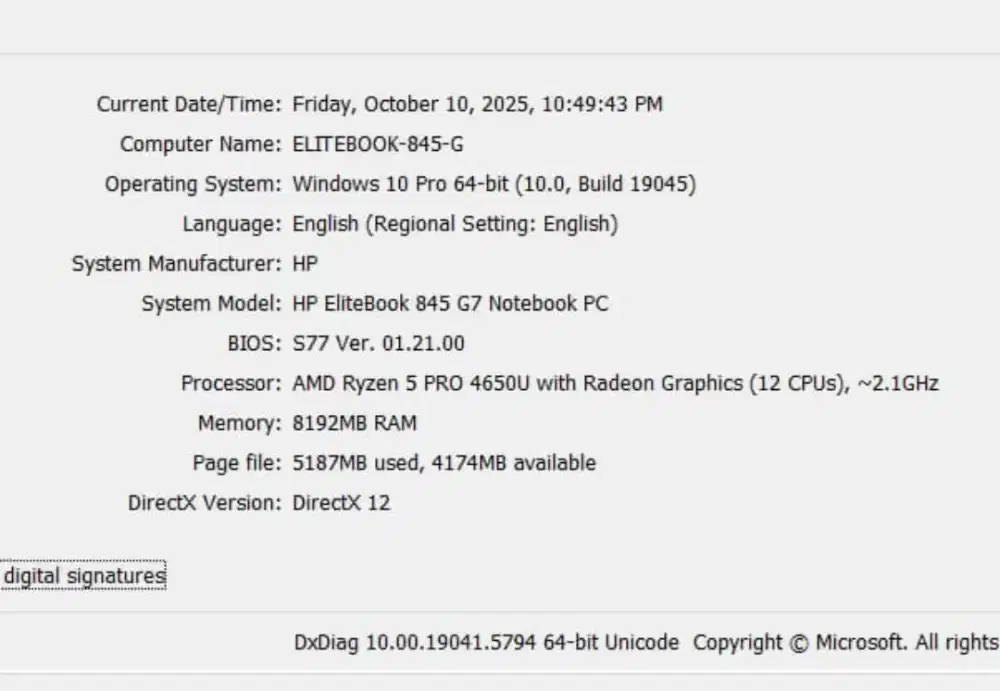Click the DxDiag 10.00.19041.5794 version text
The height and width of the screenshot is (691, 1000).
pos(486,643)
